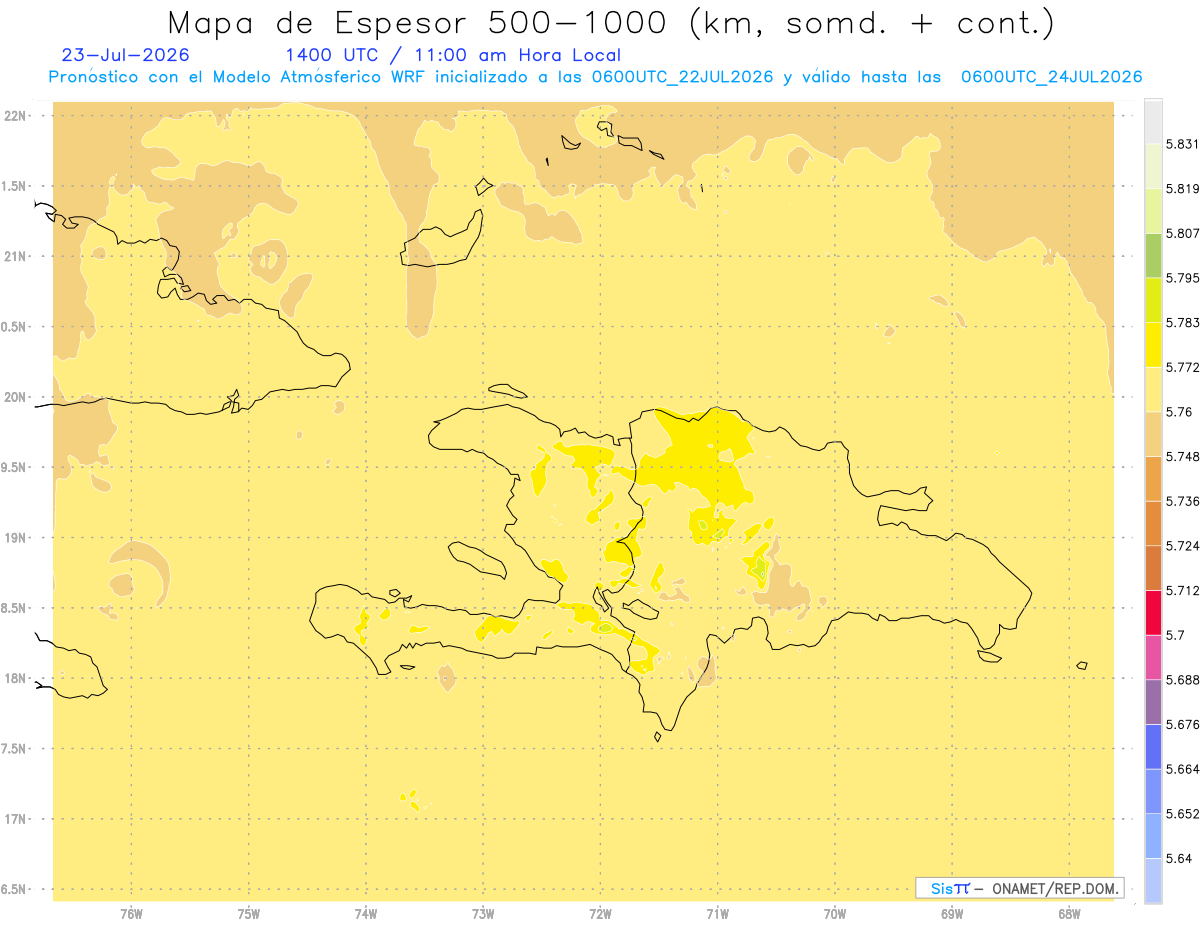Click the 74W longitude label

pyautogui.click(x=365, y=914)
